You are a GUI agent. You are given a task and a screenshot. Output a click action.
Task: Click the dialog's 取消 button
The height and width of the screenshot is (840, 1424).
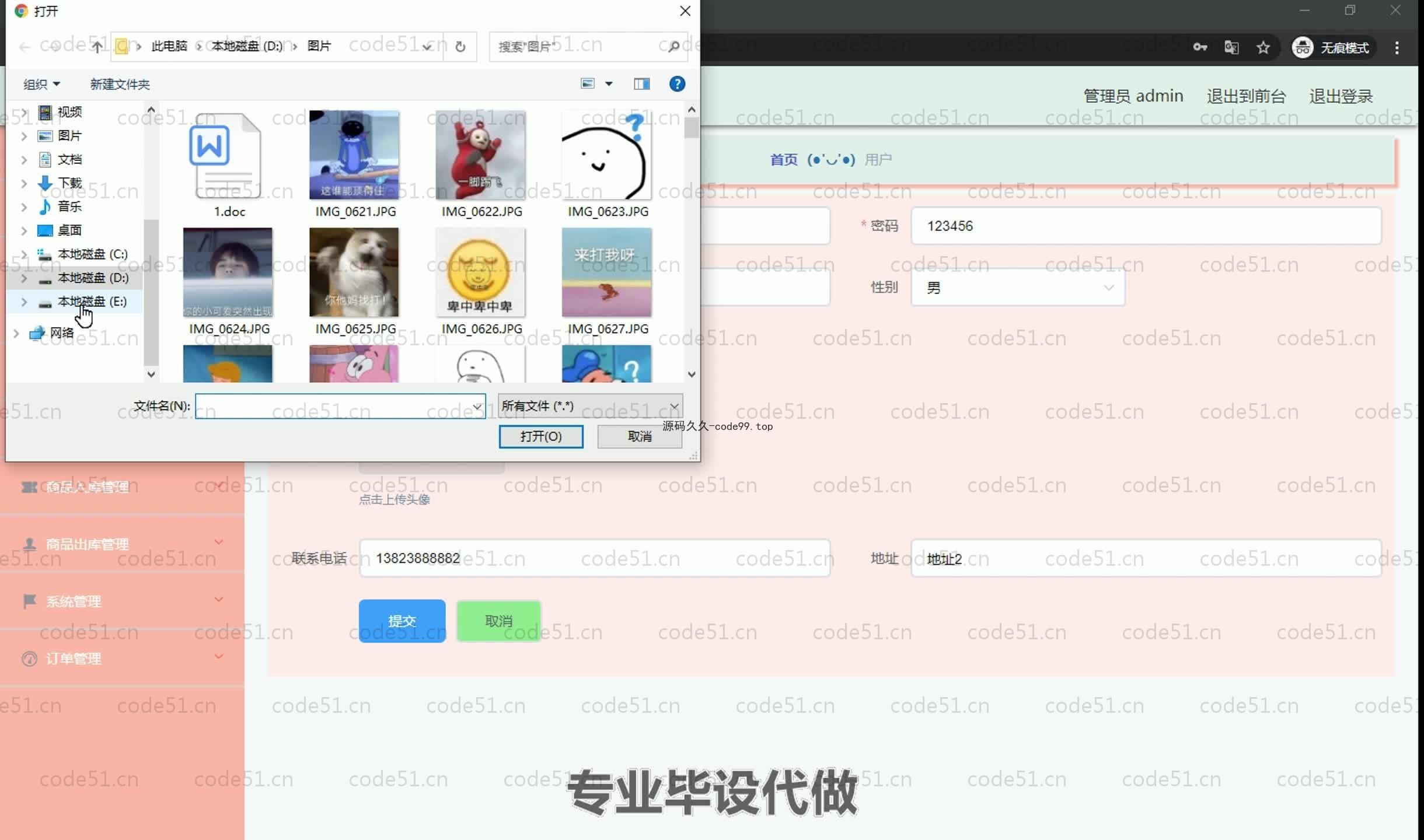(640, 436)
